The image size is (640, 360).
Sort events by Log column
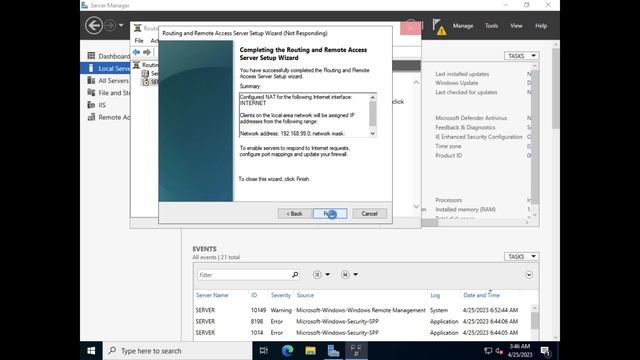[x=435, y=295]
